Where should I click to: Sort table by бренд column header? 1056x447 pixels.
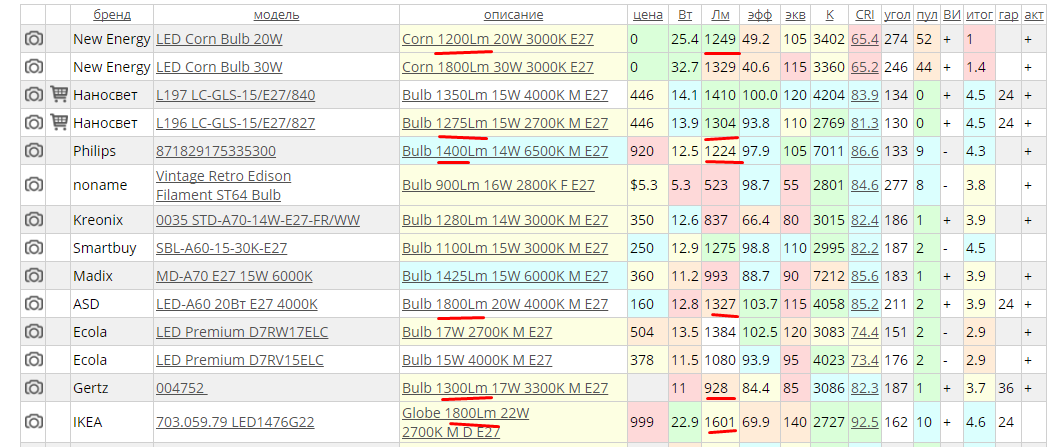[112, 15]
